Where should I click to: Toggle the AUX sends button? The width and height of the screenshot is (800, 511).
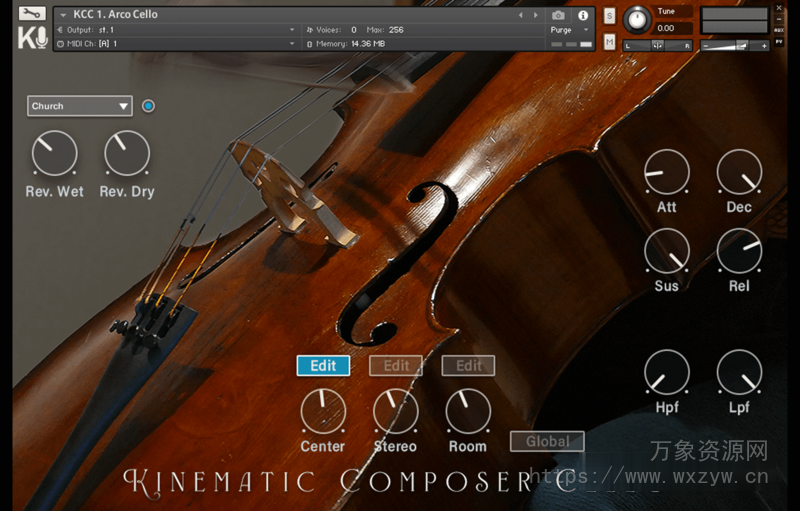779,31
